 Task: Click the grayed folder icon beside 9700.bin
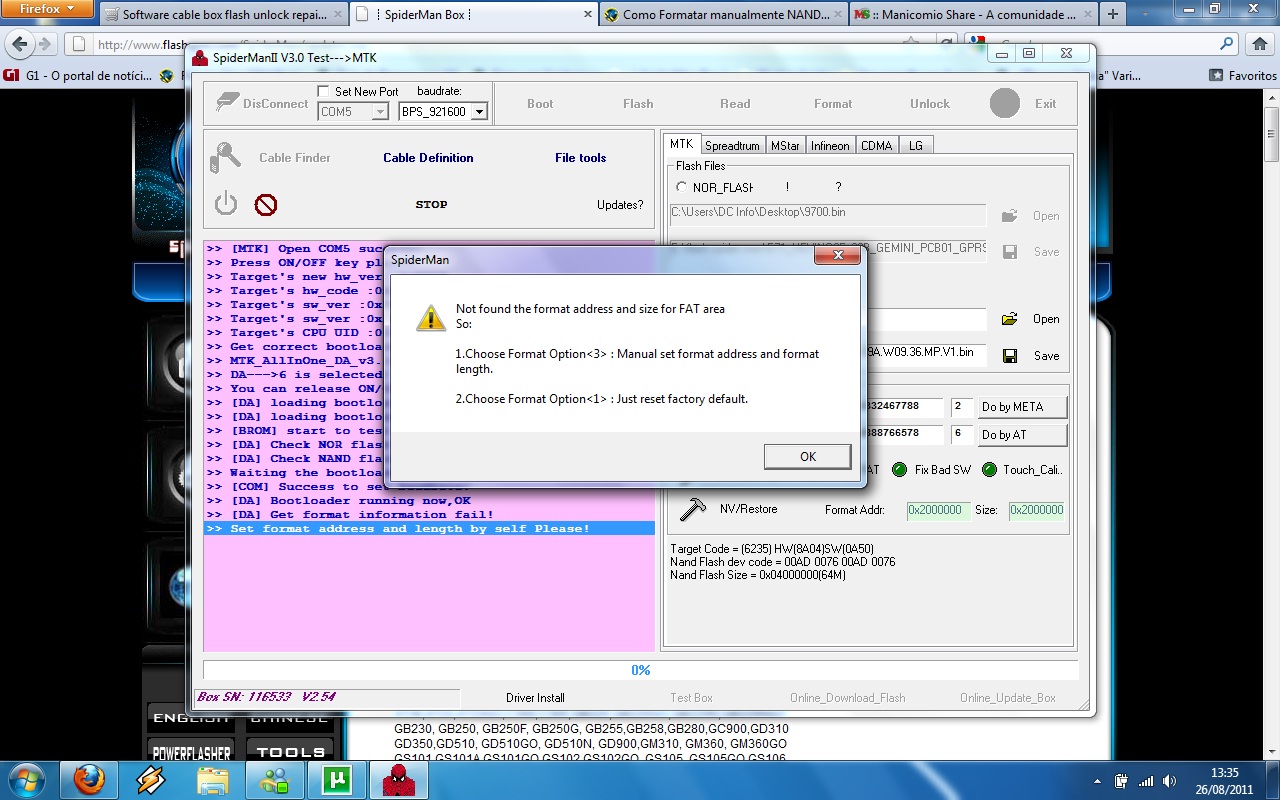(1010, 216)
